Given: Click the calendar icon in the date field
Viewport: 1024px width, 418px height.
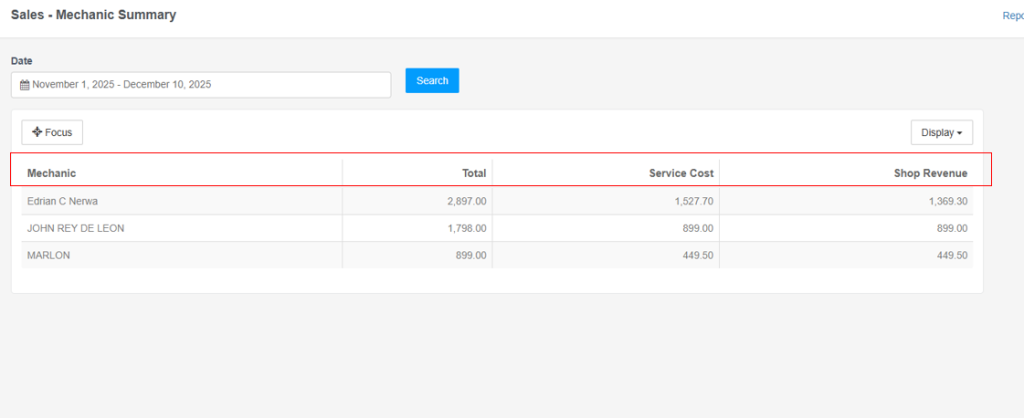Looking at the screenshot, I should [x=25, y=85].
